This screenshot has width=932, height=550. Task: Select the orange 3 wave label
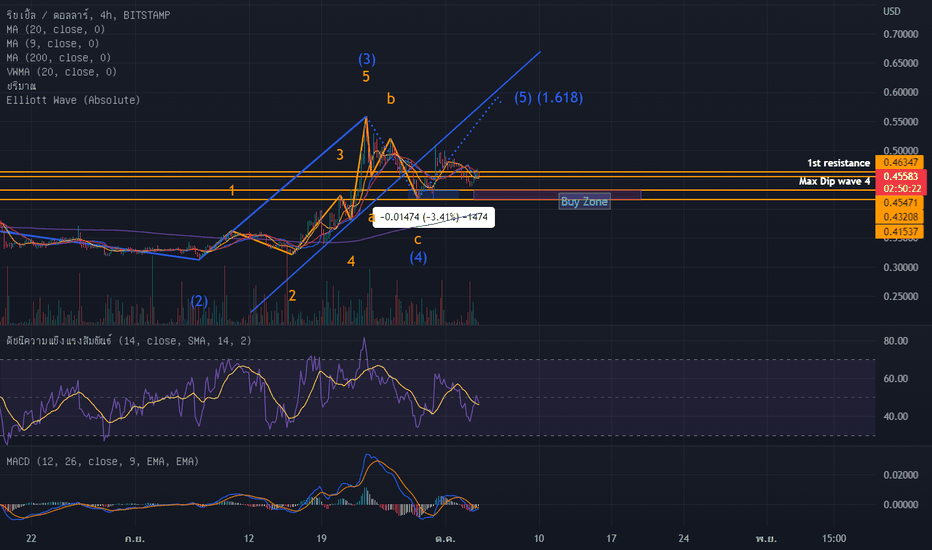pyautogui.click(x=340, y=155)
